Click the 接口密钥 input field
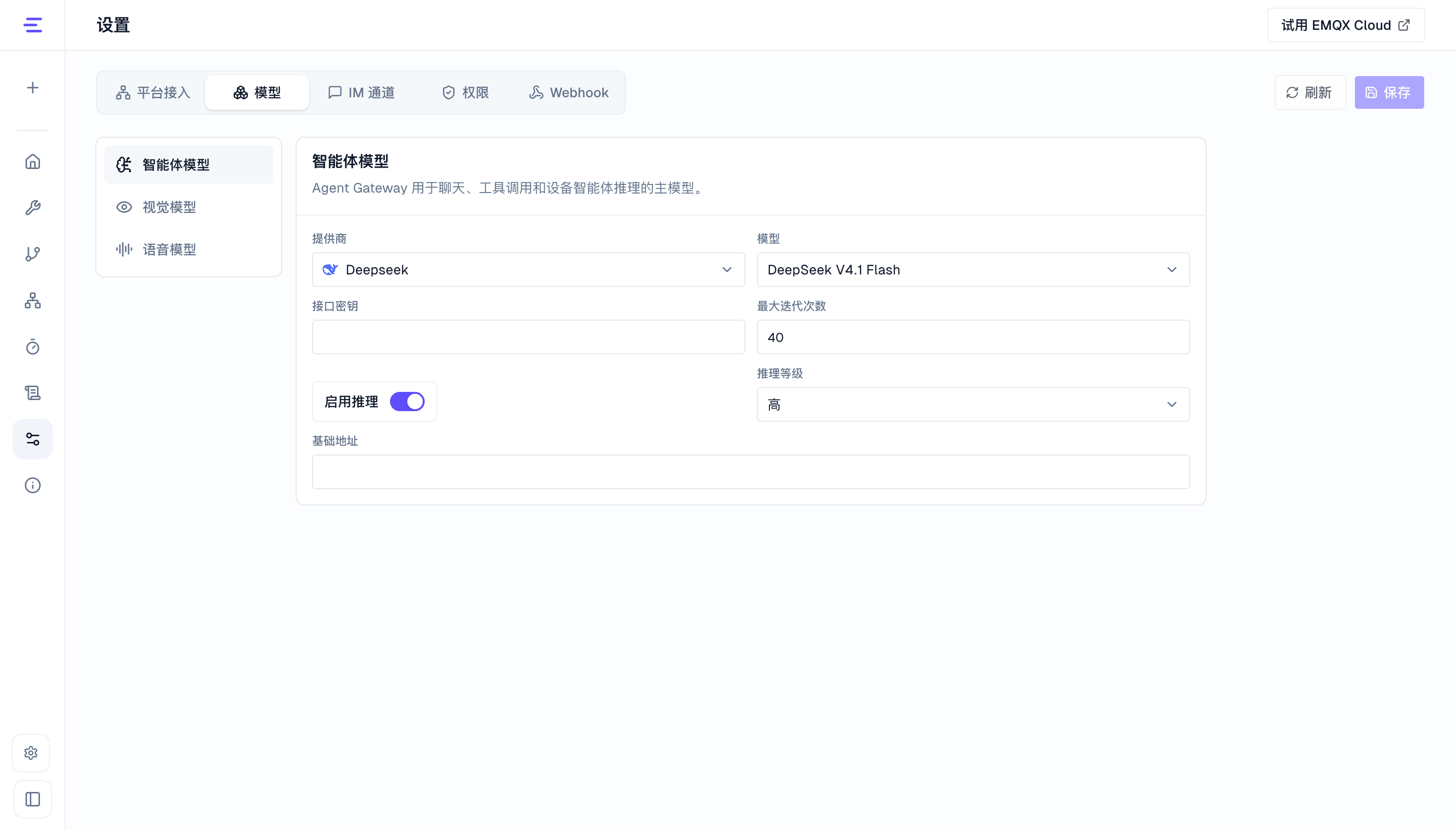 528,337
